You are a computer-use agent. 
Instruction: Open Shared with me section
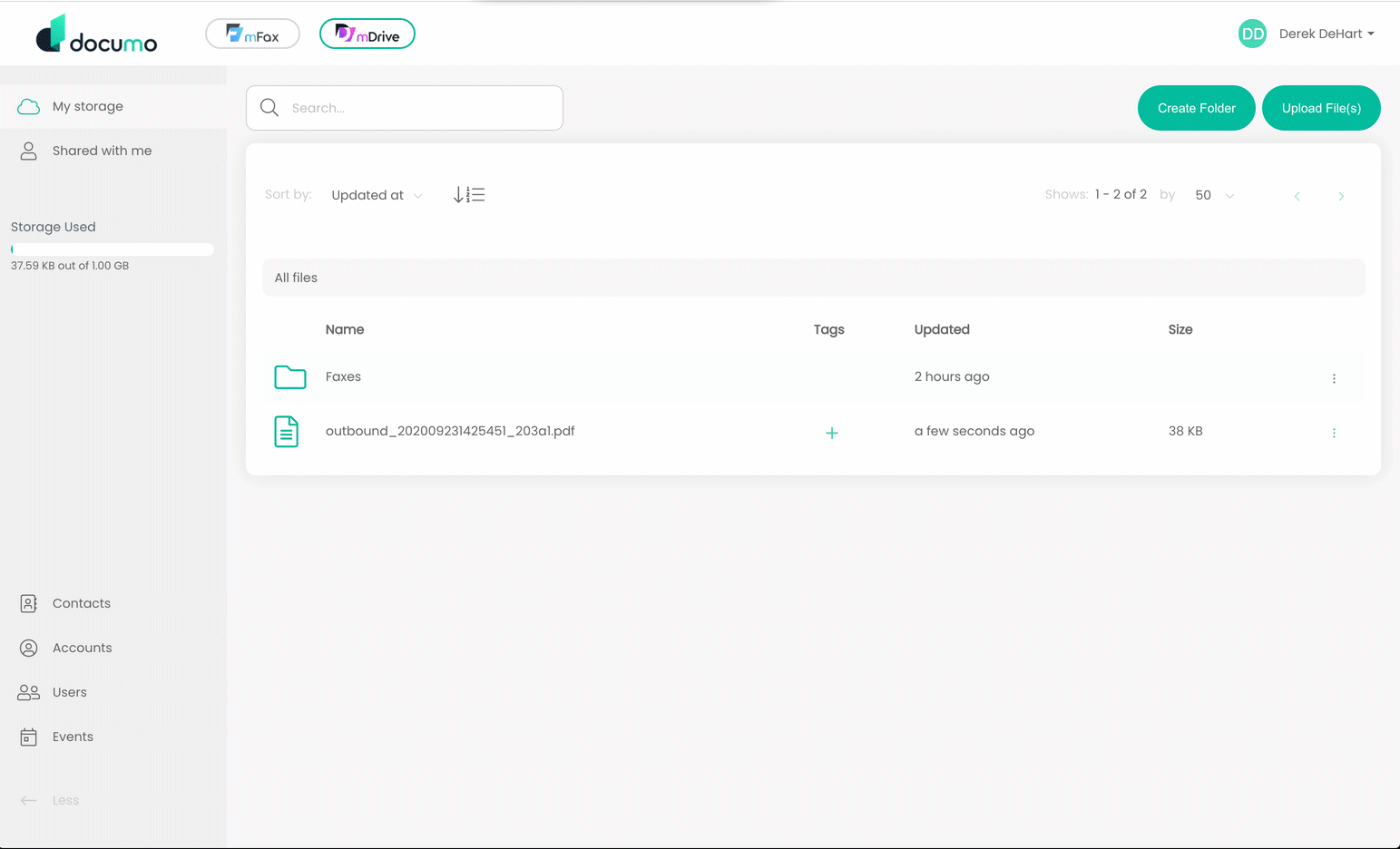pyautogui.click(x=113, y=151)
